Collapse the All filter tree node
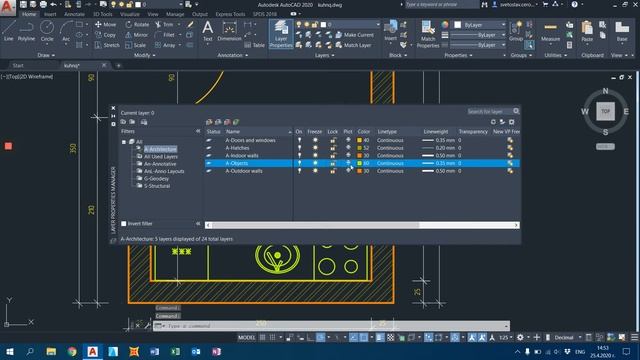The height and width of the screenshot is (360, 640). (124, 142)
